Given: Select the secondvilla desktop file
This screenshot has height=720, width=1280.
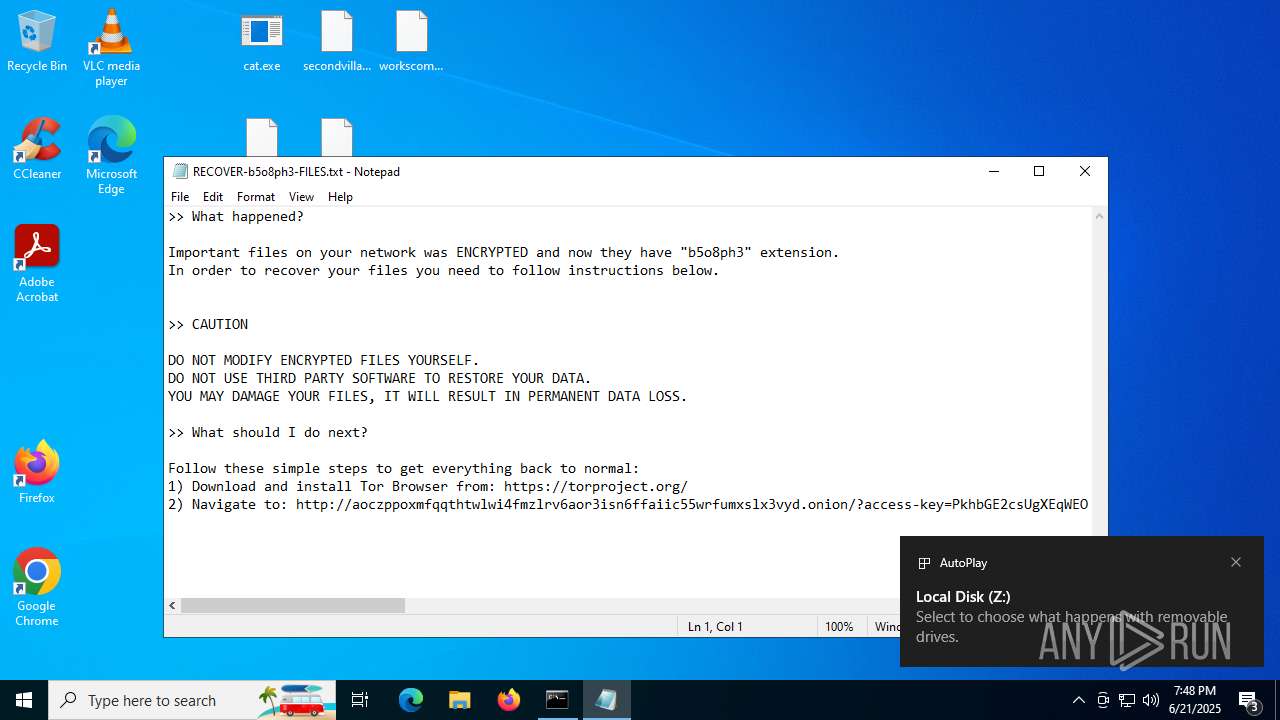Looking at the screenshot, I should (337, 42).
